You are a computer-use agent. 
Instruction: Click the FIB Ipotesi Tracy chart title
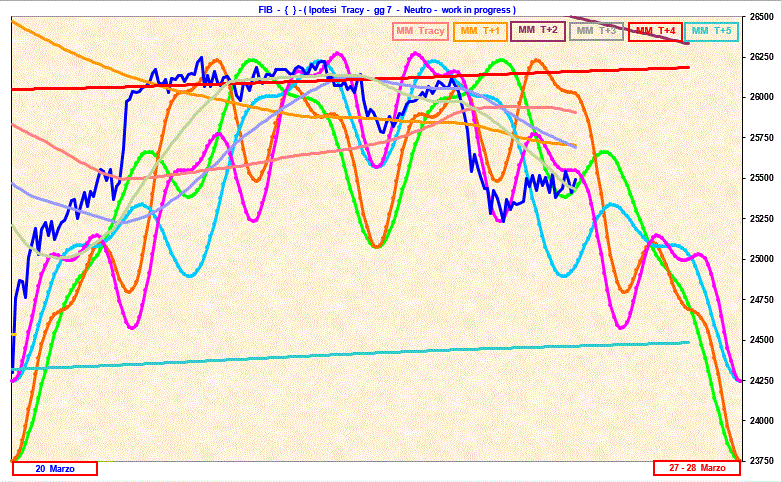pyautogui.click(x=387, y=9)
